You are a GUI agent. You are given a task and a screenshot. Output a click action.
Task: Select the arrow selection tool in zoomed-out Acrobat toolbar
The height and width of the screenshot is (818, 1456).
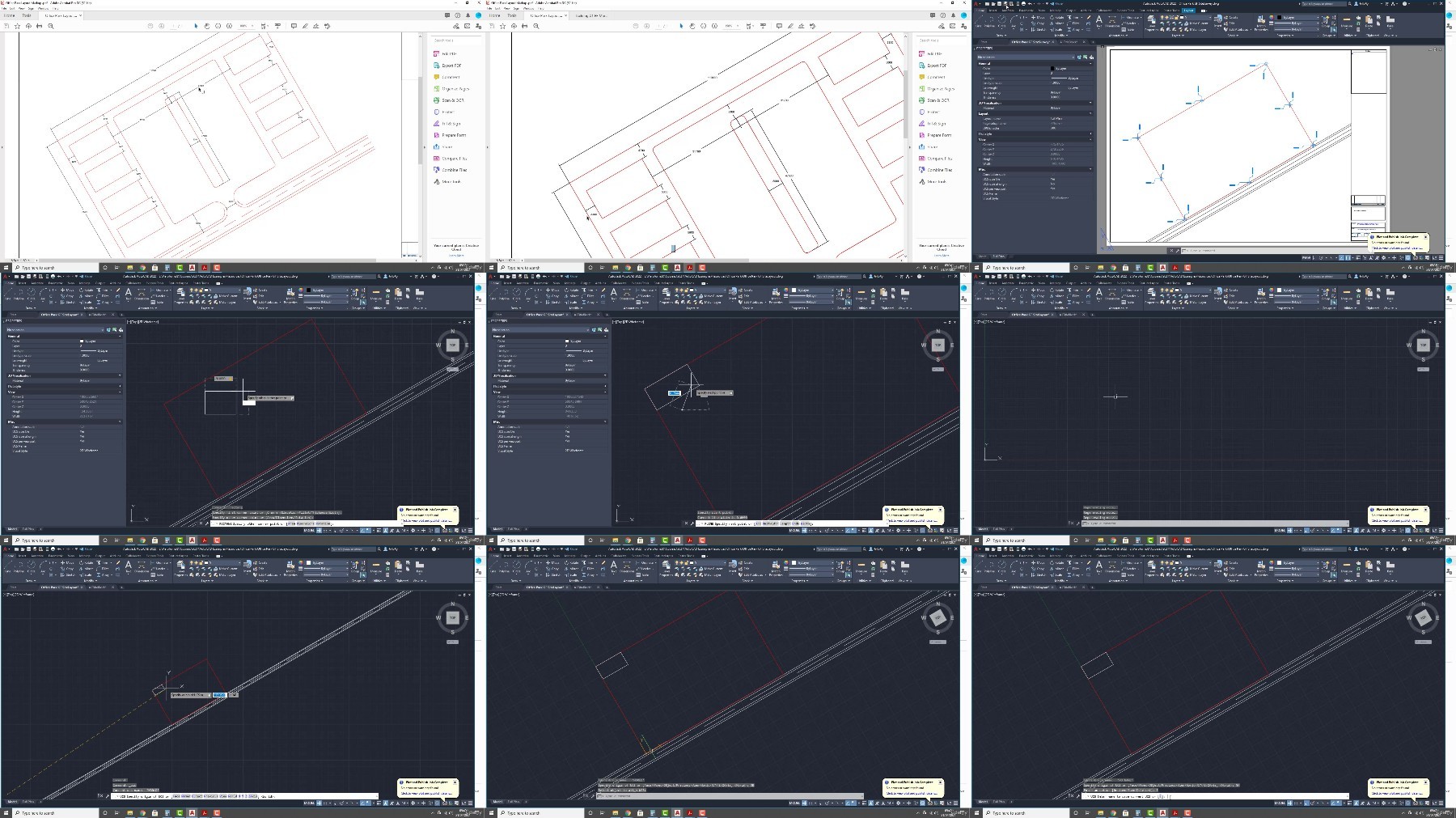click(196, 26)
